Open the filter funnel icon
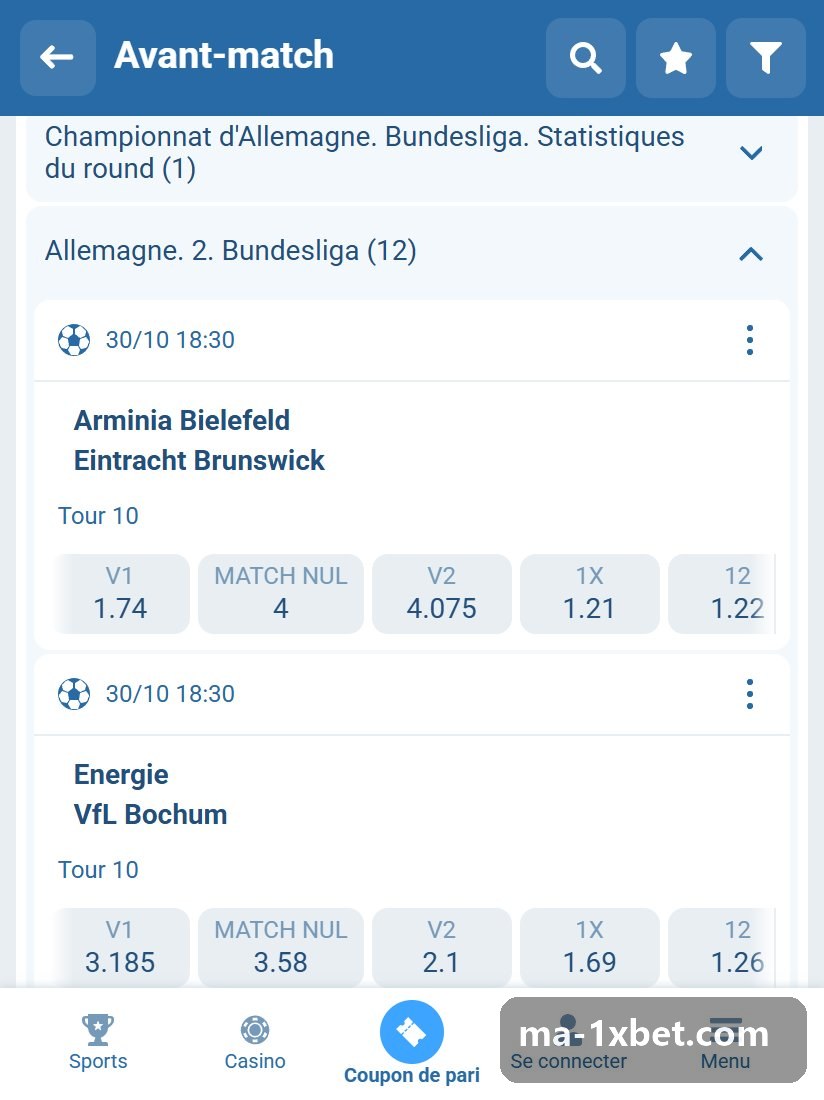 coord(765,58)
